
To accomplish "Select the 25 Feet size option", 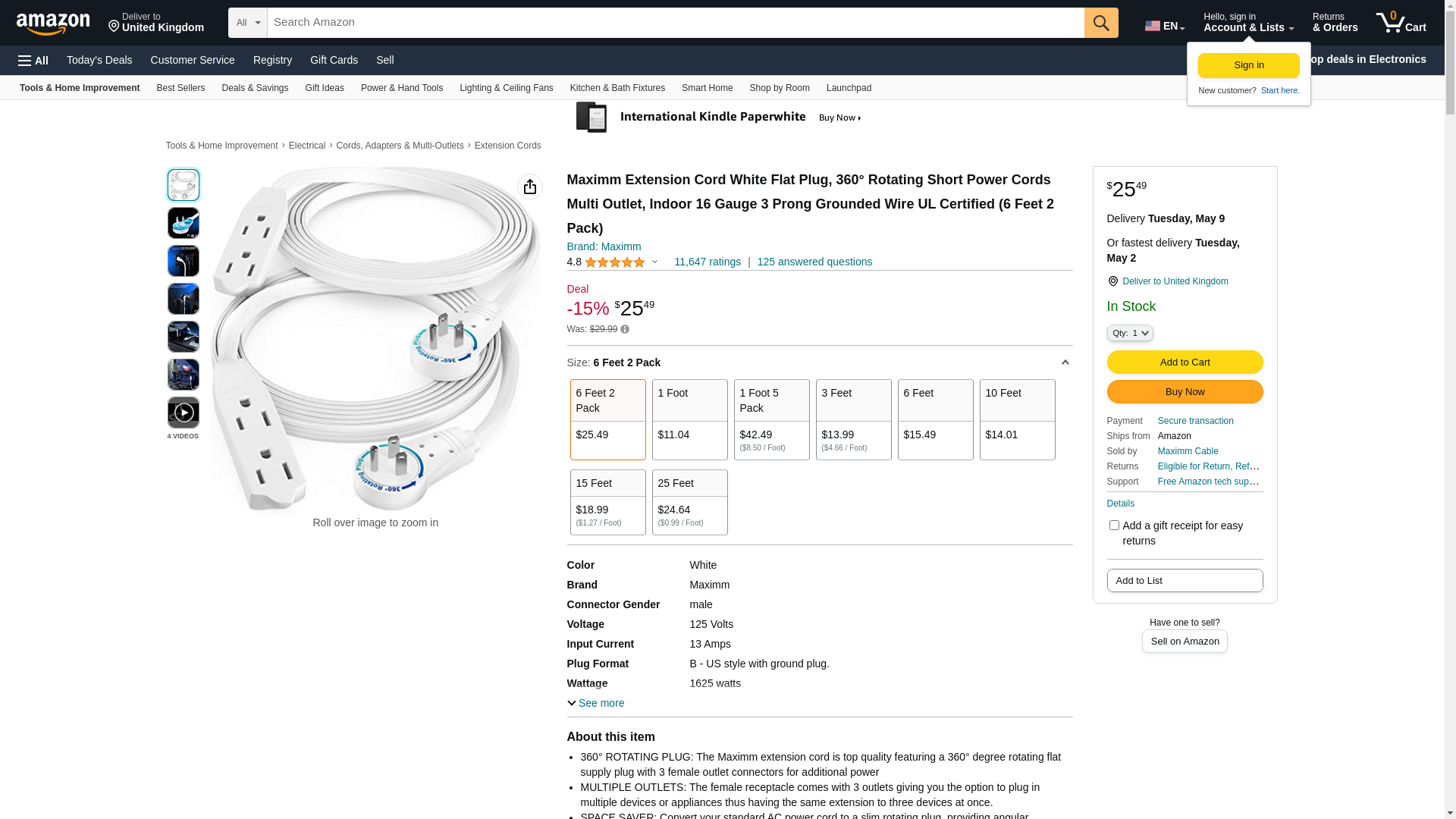I will point(689,502).
